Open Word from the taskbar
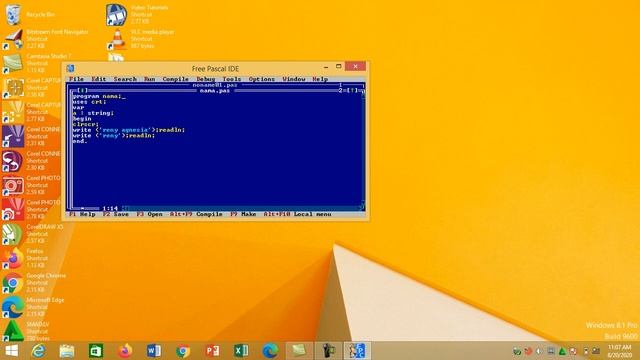Screen dimensions: 640x360 pos(154,351)
